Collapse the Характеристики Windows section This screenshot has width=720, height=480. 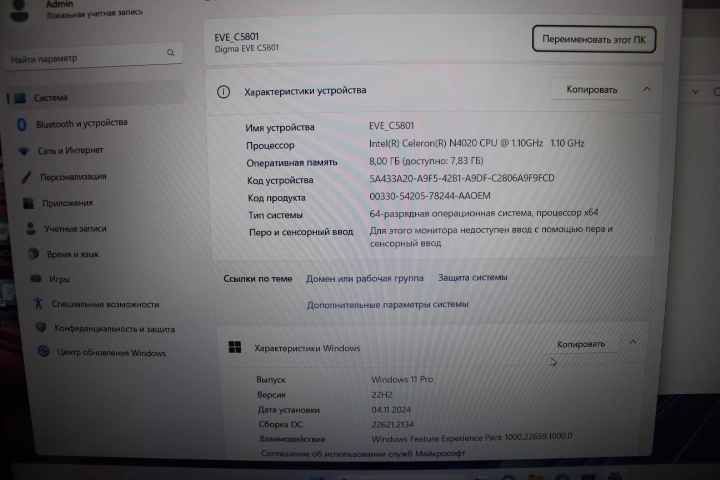633,342
